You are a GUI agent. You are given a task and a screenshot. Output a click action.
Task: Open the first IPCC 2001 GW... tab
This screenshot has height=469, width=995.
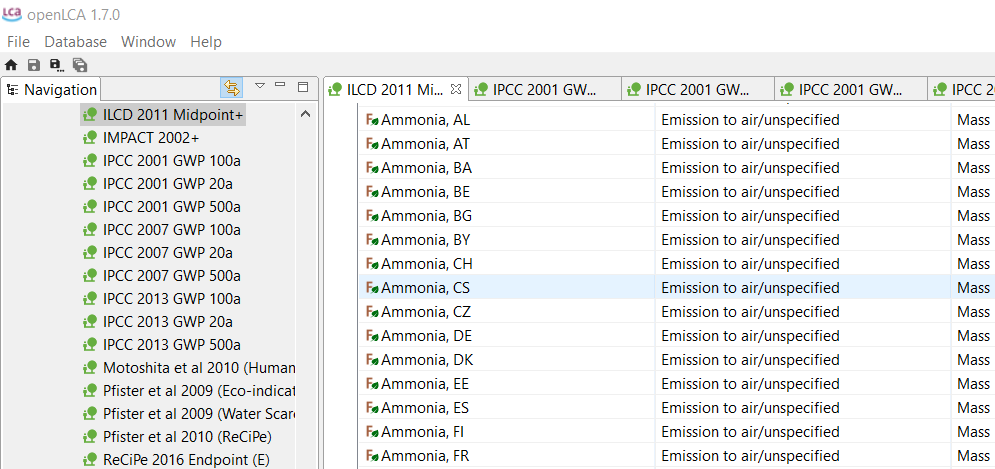544,89
